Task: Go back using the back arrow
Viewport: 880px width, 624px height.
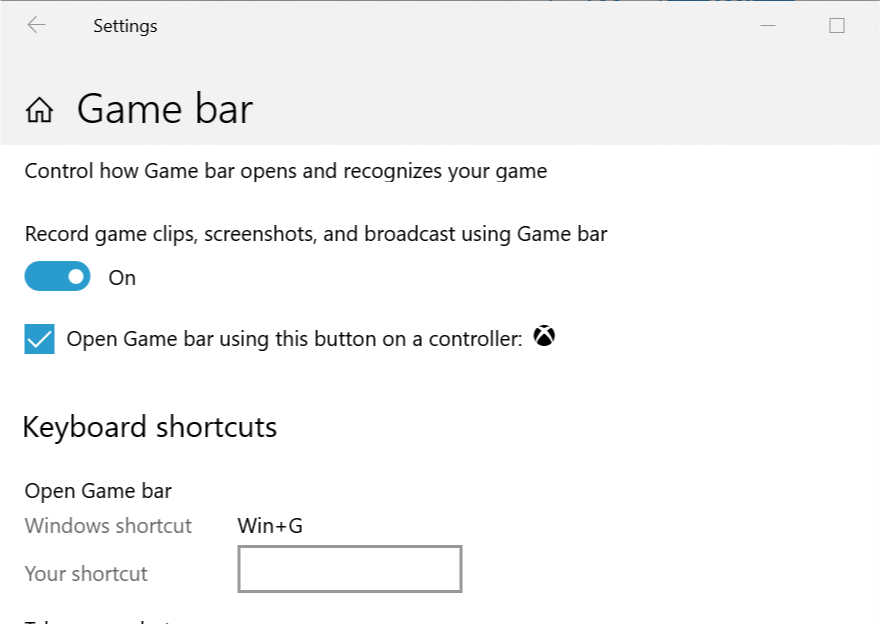Action: (36, 25)
